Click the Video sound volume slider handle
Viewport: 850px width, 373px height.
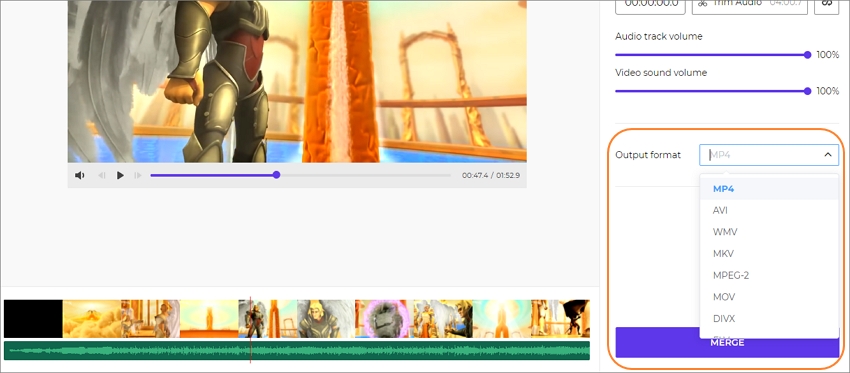pos(808,91)
